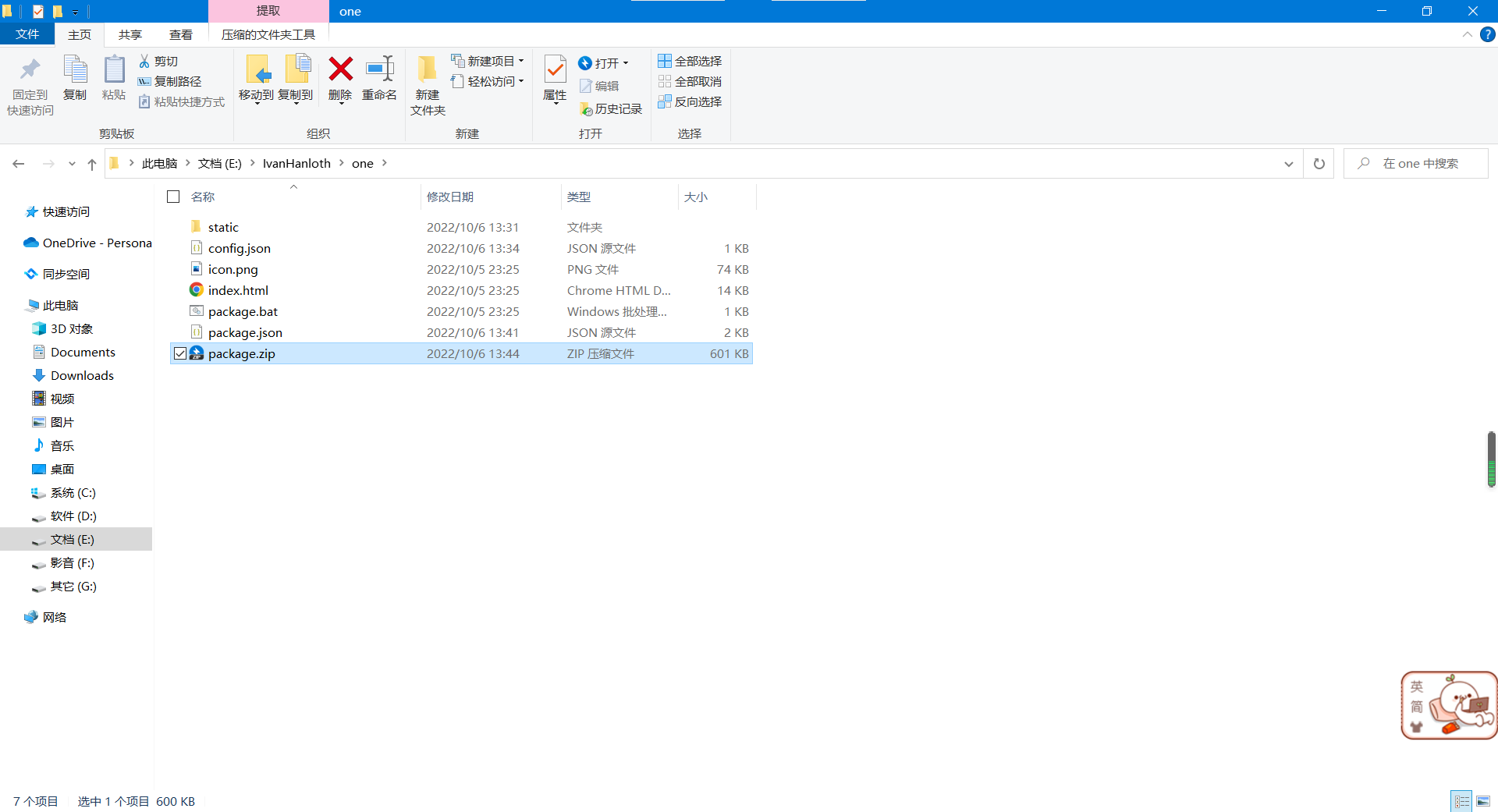Screen dimensions: 1498x812
Task: Switch to the View ribbon tab
Action: point(180,34)
